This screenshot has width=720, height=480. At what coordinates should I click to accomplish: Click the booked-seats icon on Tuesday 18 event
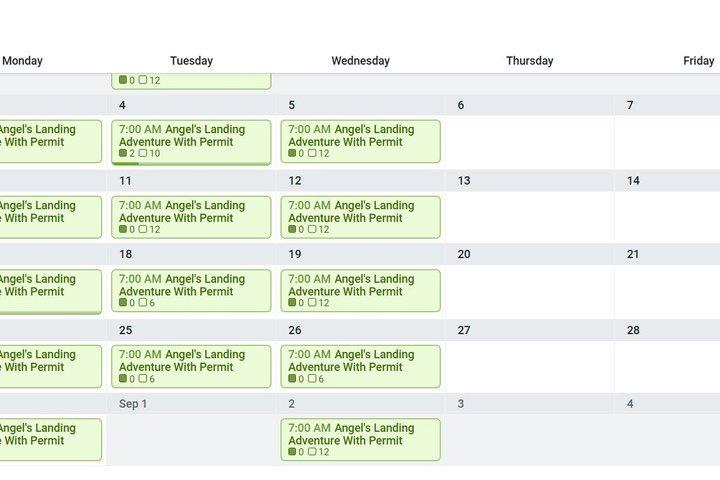[123, 302]
